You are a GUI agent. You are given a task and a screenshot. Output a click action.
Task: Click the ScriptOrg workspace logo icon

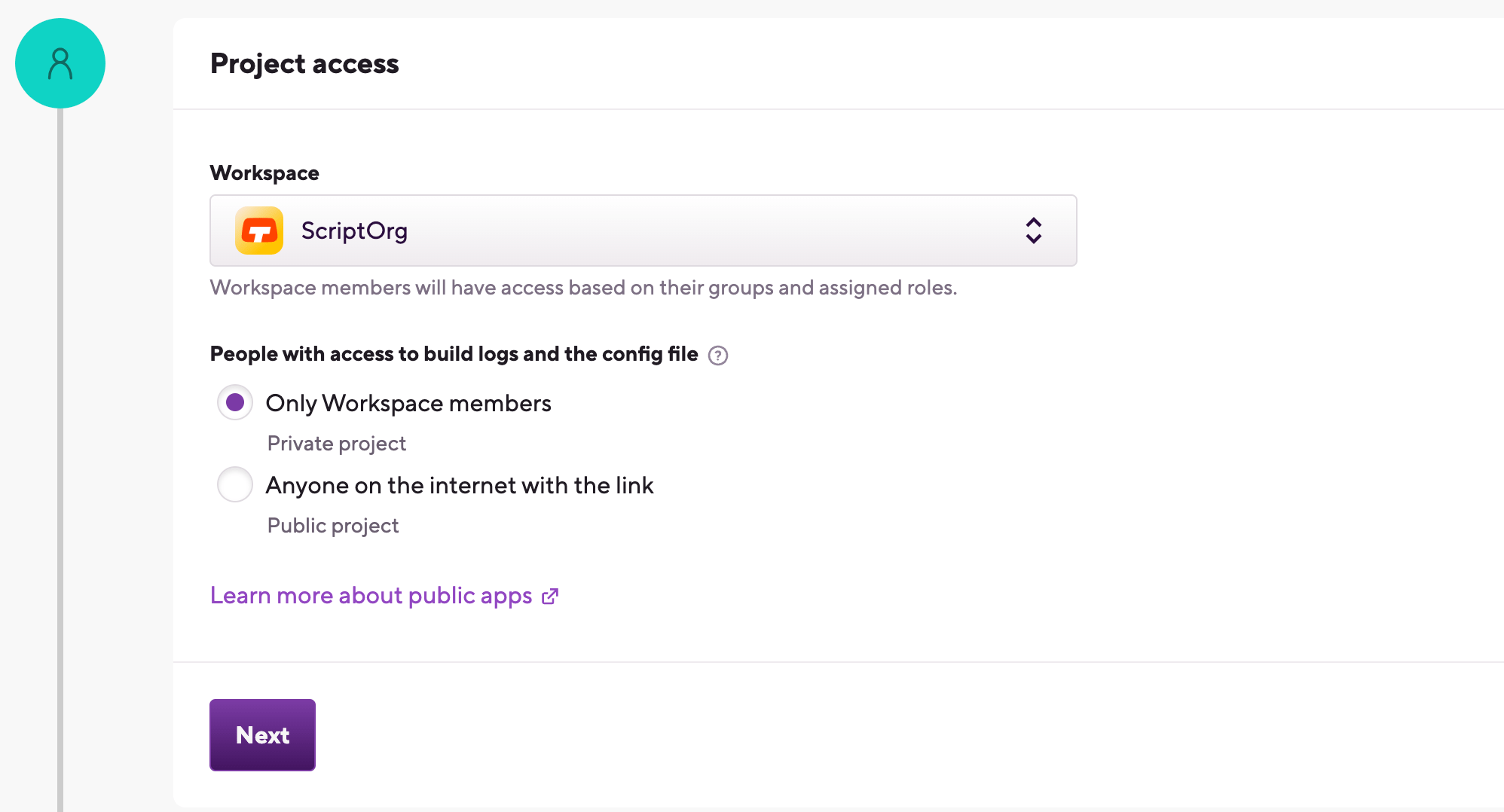point(259,230)
